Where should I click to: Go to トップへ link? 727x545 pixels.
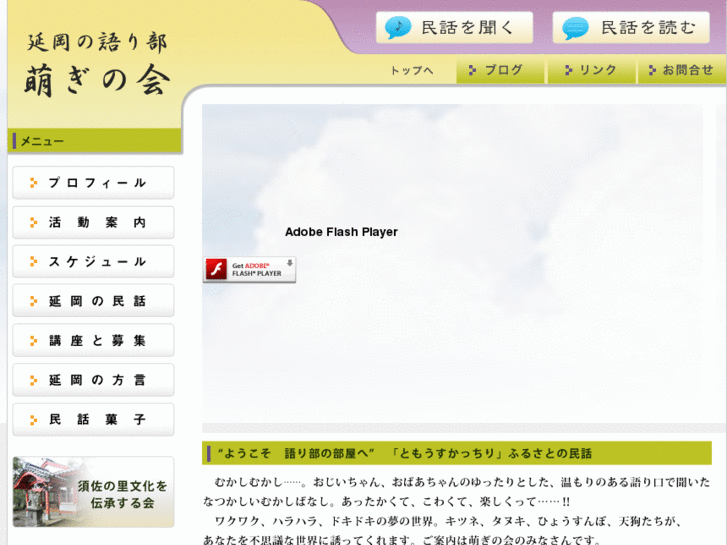tap(411, 71)
